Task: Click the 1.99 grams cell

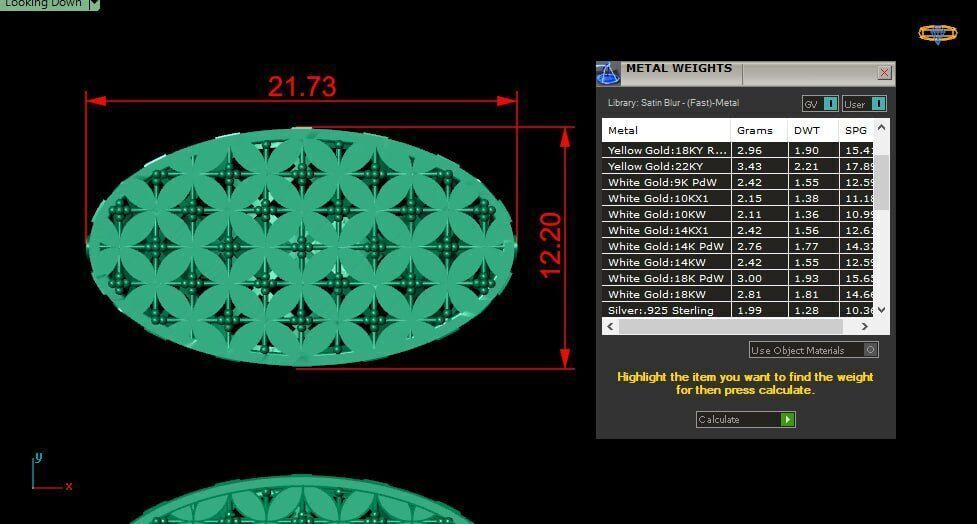Action: pos(760,310)
